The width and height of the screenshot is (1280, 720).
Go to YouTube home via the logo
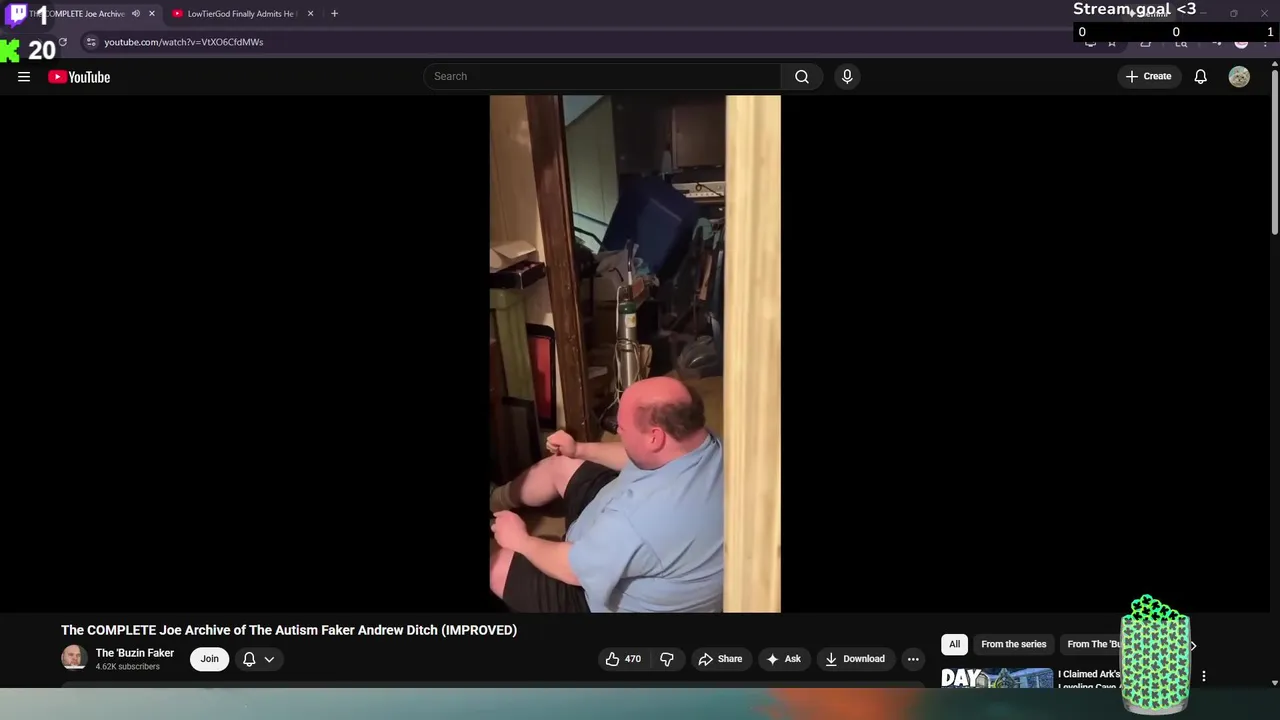(x=79, y=77)
